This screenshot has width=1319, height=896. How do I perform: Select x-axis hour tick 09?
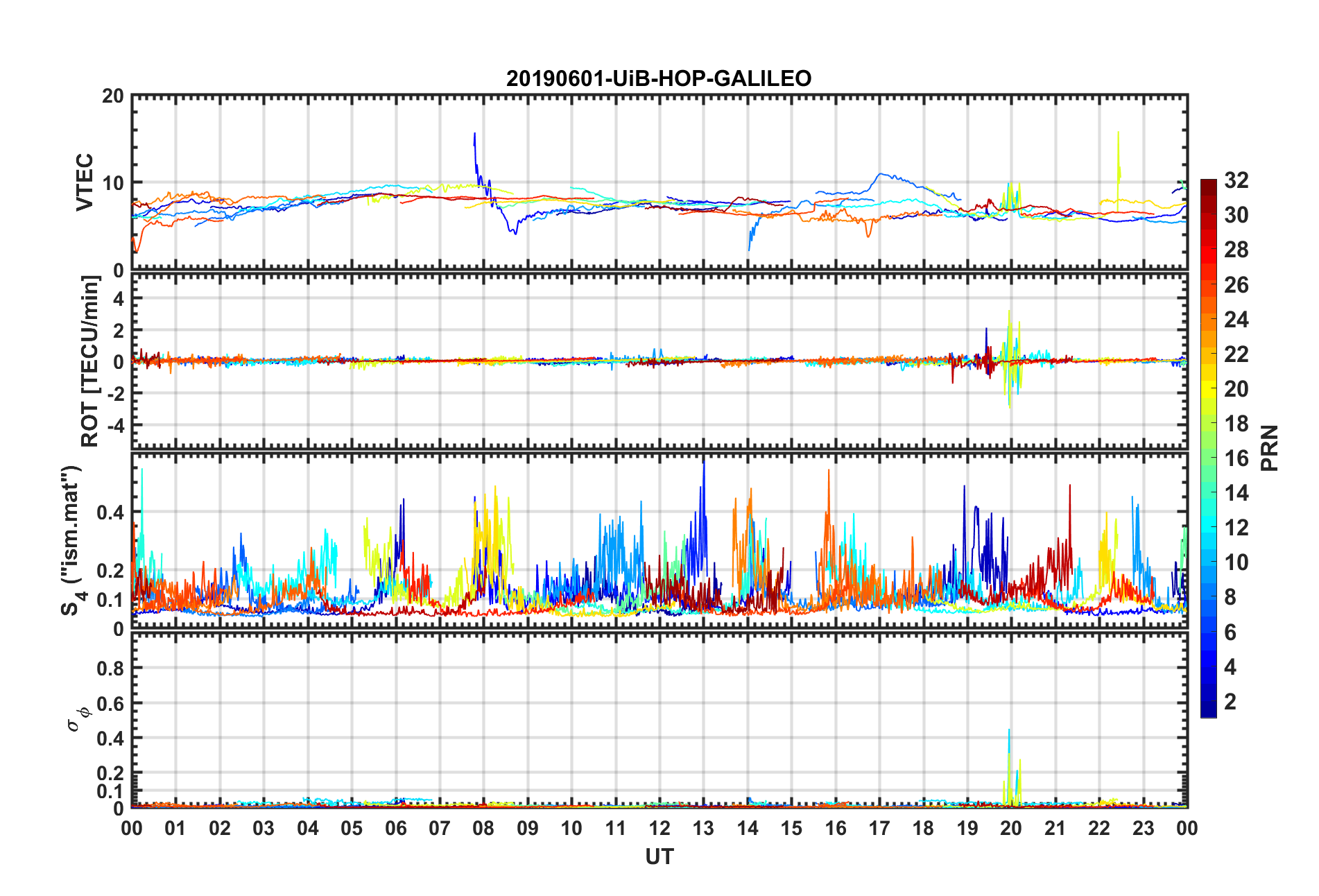528,828
